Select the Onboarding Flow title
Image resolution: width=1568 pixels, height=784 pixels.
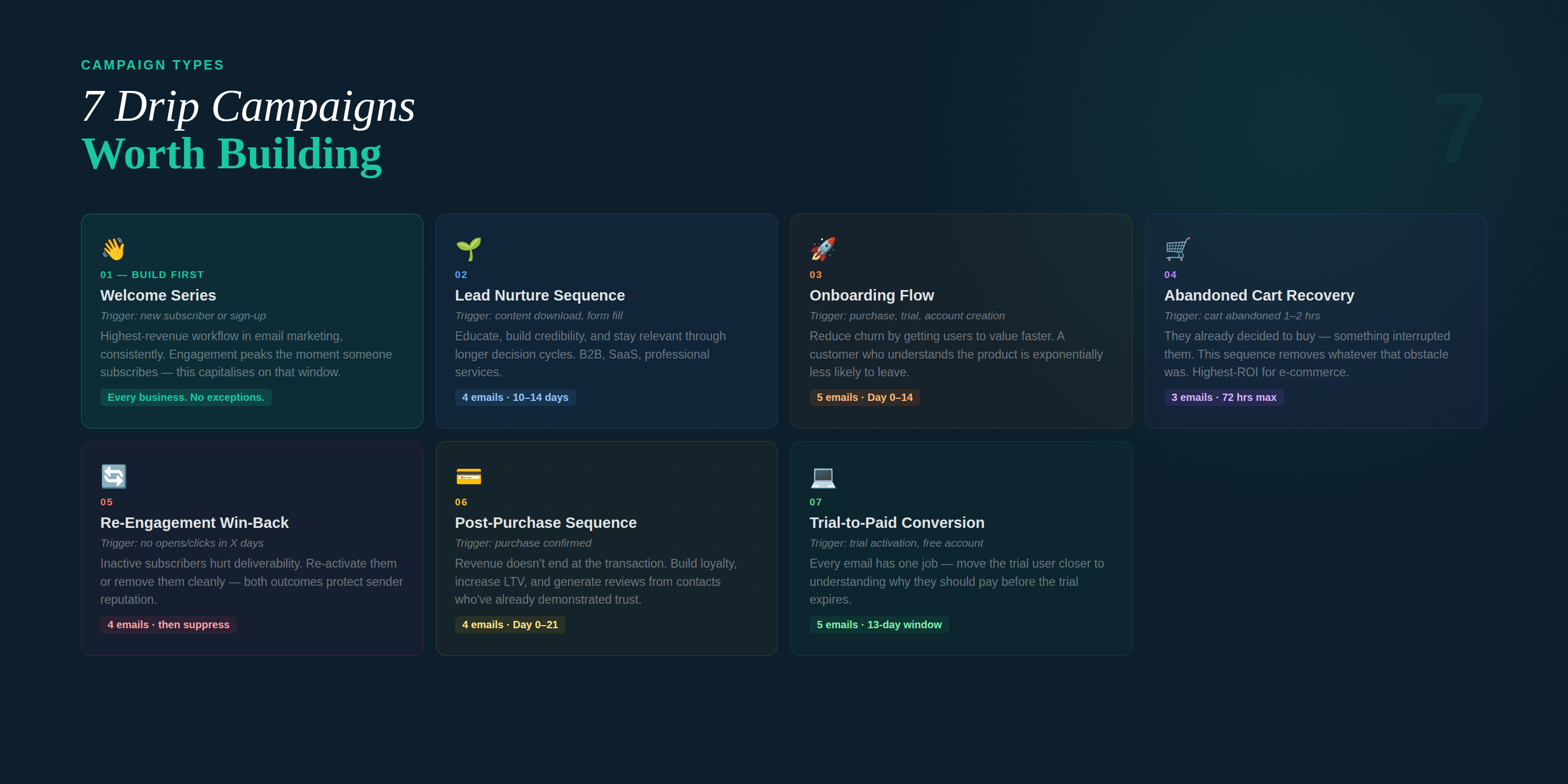871,295
